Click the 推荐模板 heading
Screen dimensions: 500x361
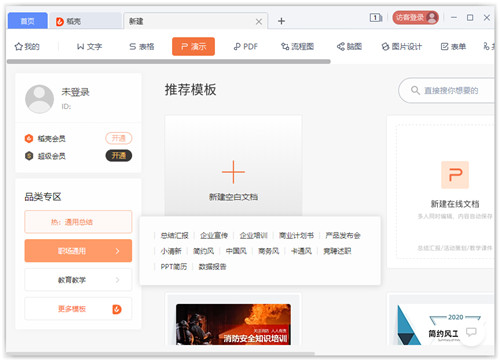click(190, 90)
